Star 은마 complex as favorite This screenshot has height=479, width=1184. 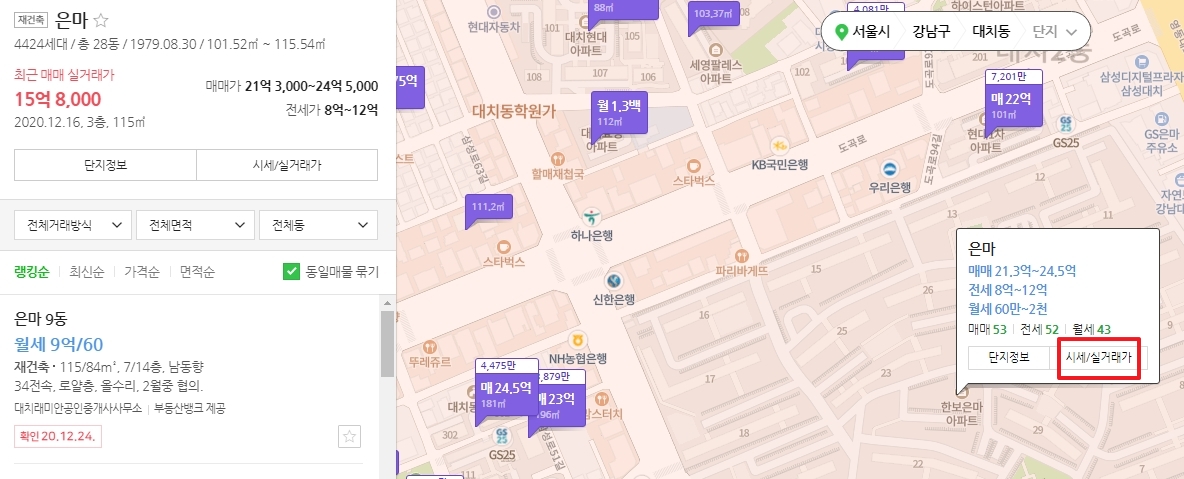(x=101, y=20)
